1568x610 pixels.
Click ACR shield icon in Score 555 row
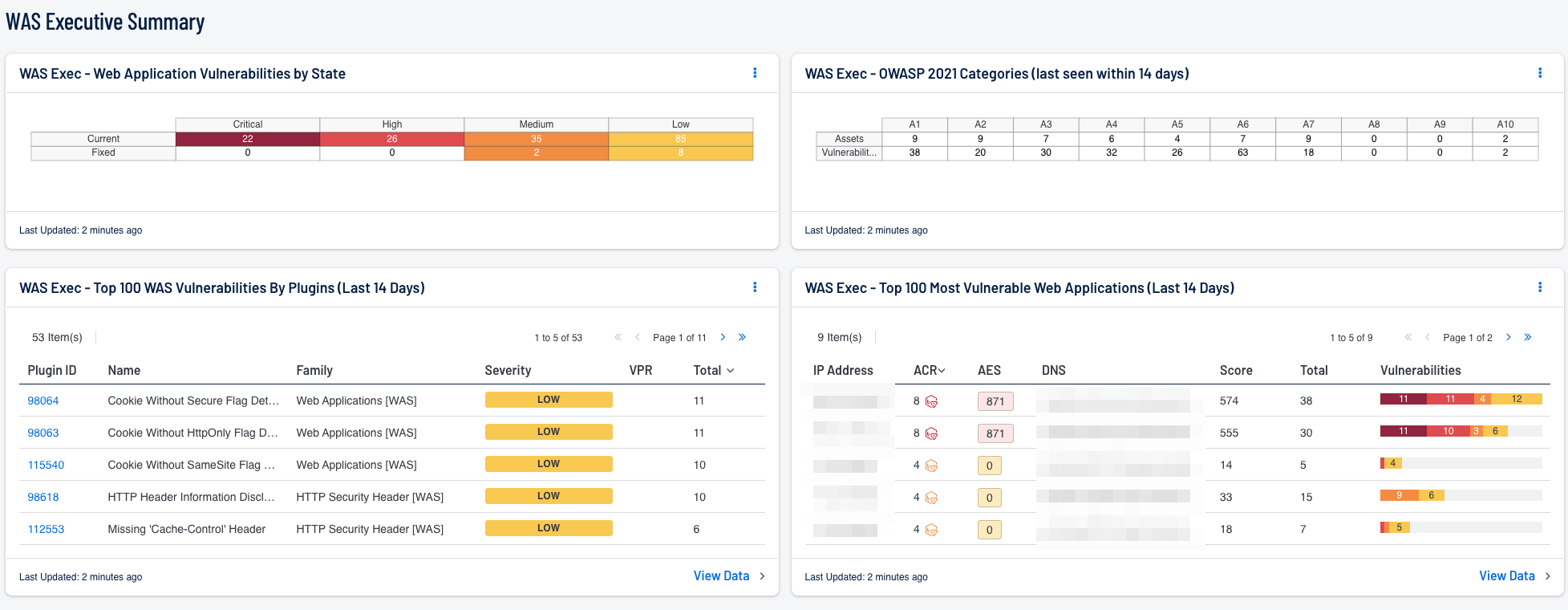(931, 433)
